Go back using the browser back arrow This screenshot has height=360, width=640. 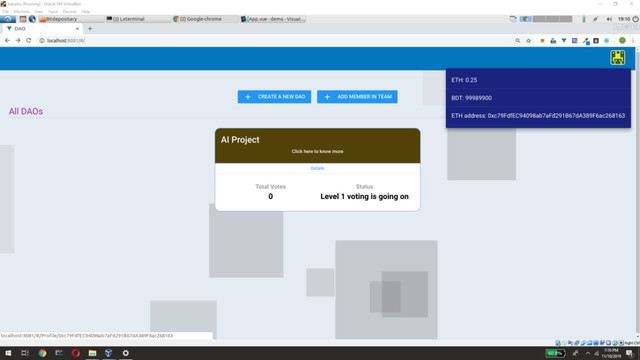click(x=7, y=40)
